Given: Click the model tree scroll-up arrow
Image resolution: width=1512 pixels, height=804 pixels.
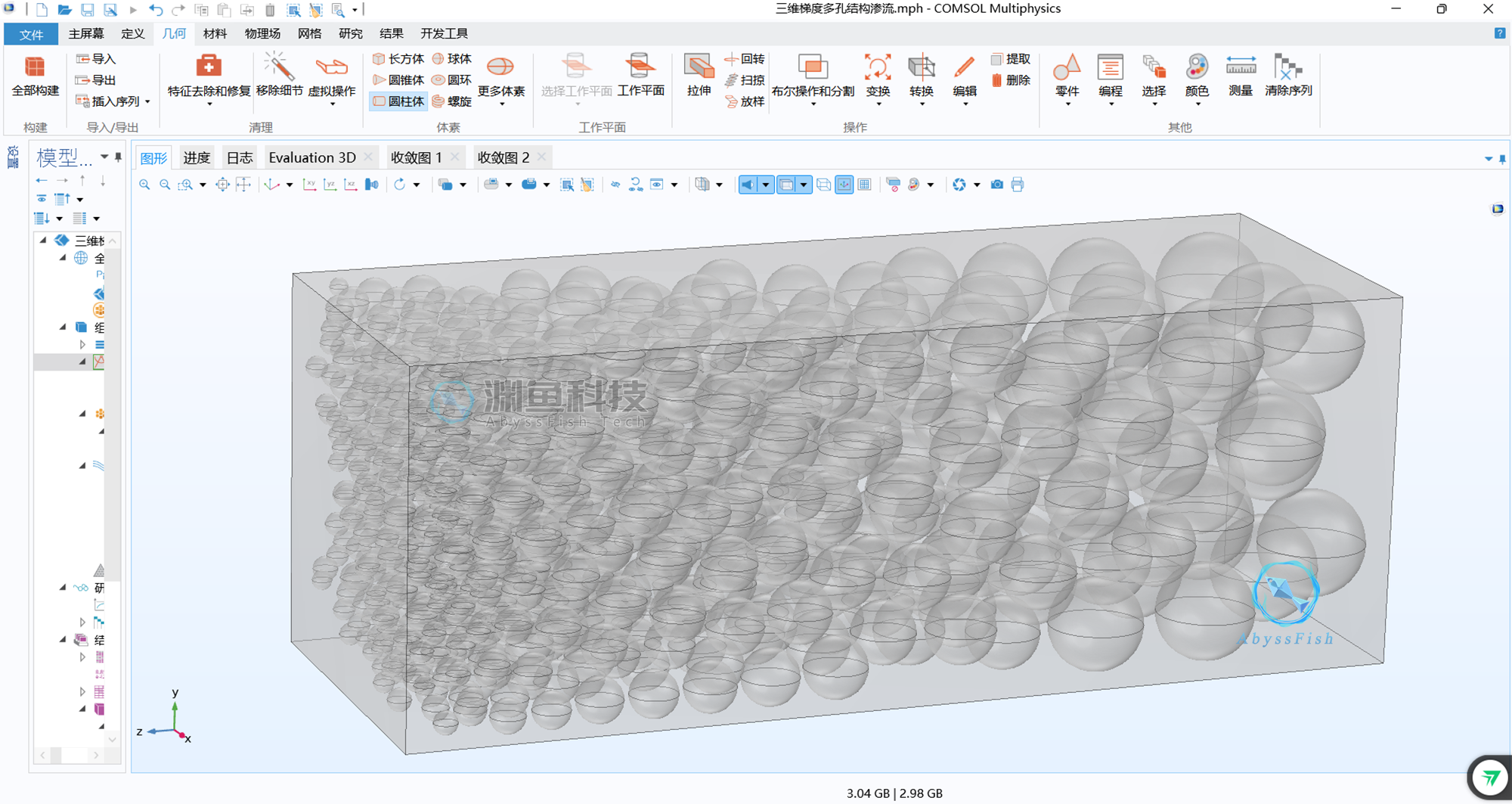Looking at the screenshot, I should point(113,241).
